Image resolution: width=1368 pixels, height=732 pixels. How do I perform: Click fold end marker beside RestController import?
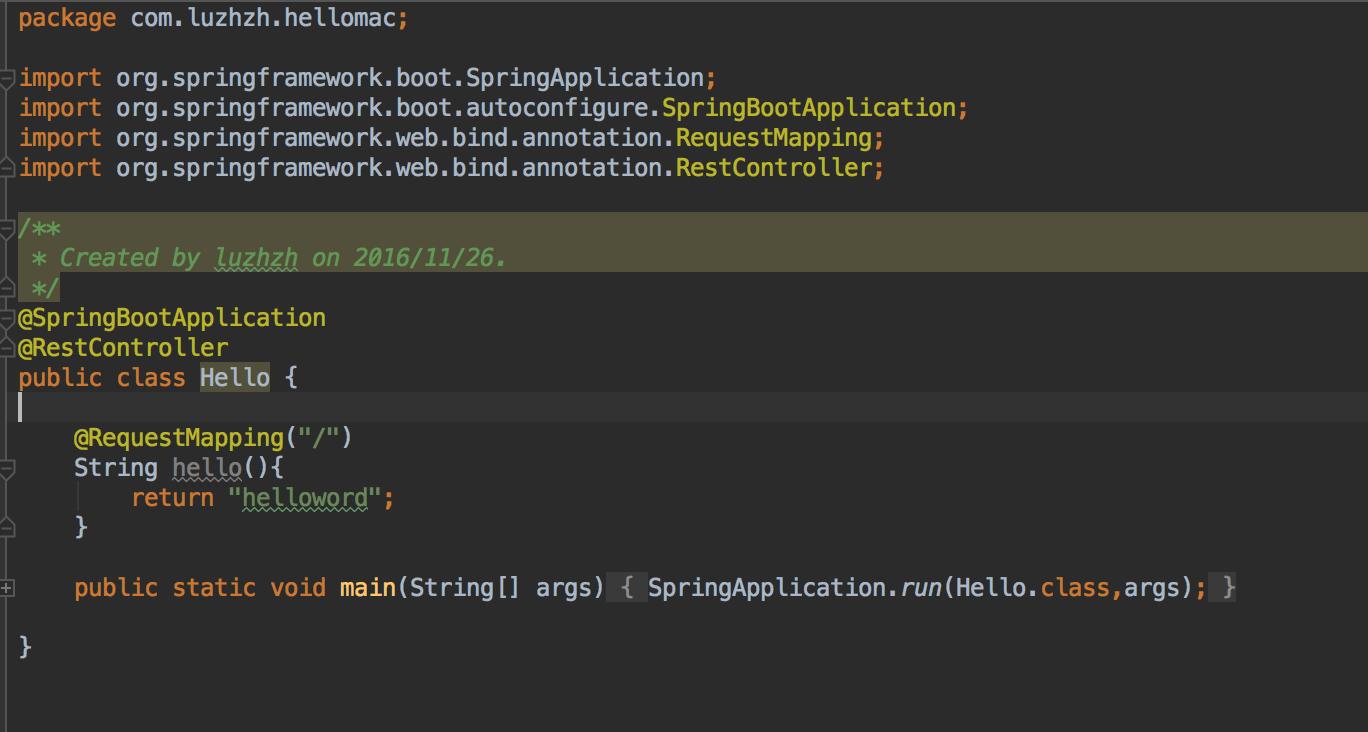click(7, 168)
